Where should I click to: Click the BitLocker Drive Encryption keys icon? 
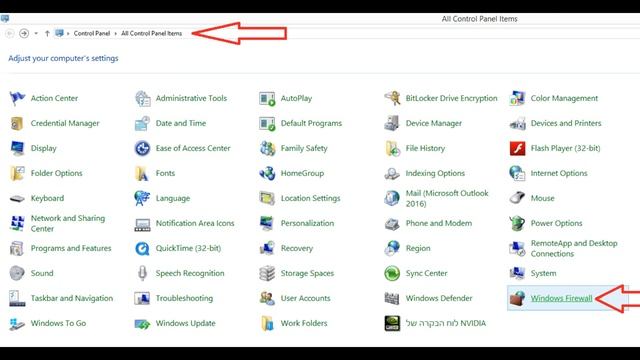392,98
